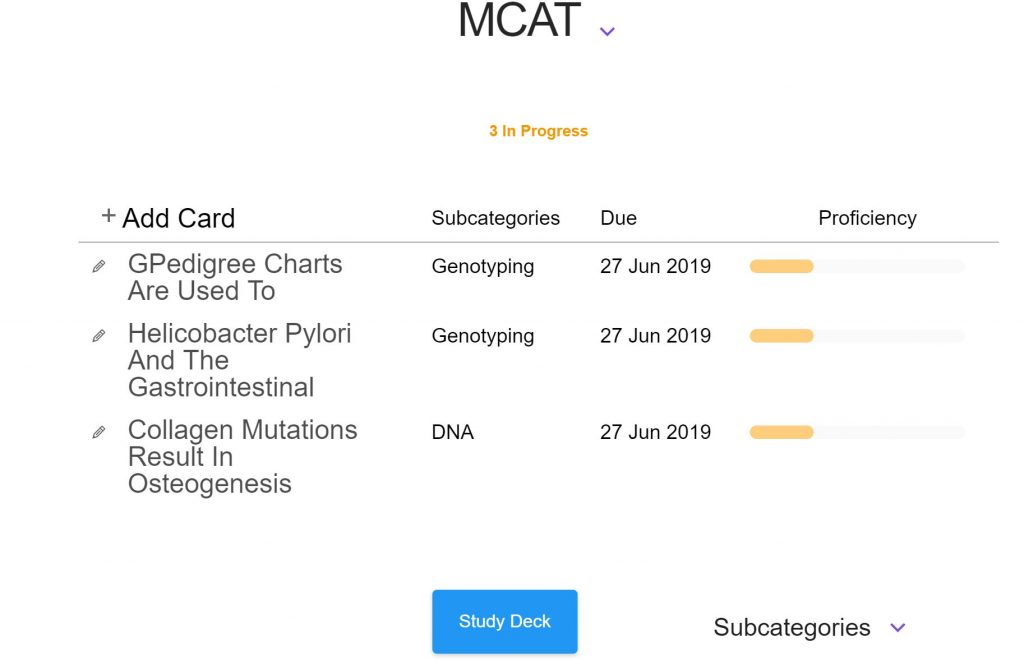This screenshot has height=661, width=1024.
Task: Open the bottom Subcategories dropdown chevron
Action: (898, 628)
